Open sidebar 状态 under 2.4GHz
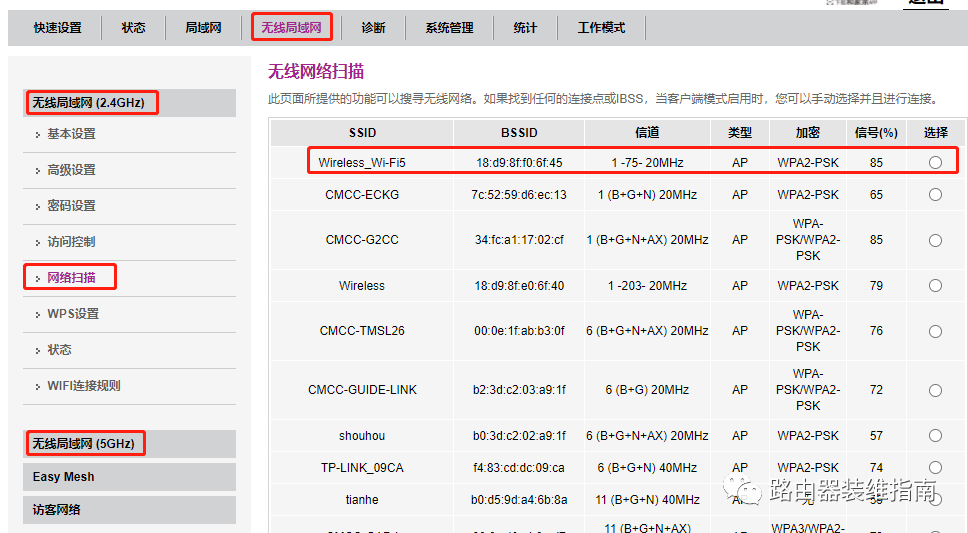968x533 pixels. [59, 350]
